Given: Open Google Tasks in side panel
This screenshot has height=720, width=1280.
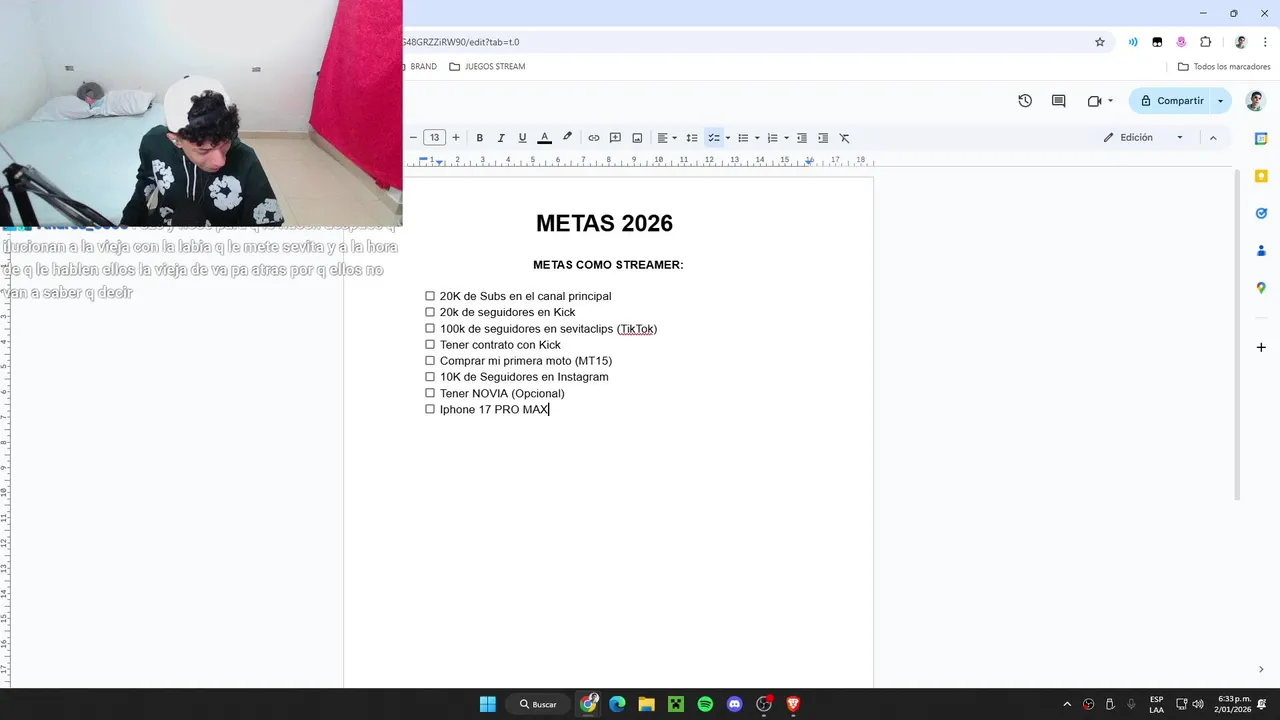Looking at the screenshot, I should pos(1261,213).
